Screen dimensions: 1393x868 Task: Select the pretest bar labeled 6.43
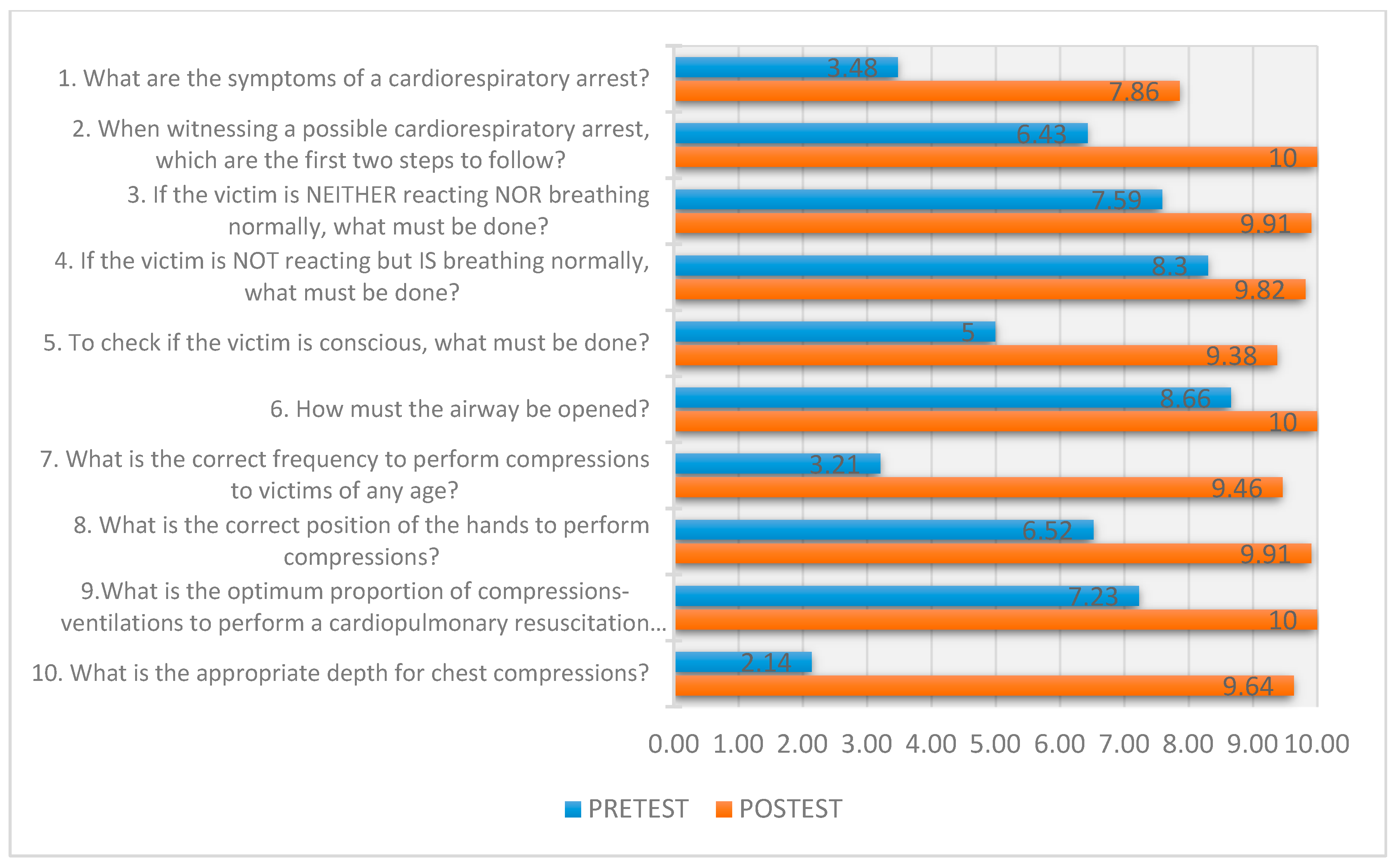click(x=881, y=133)
